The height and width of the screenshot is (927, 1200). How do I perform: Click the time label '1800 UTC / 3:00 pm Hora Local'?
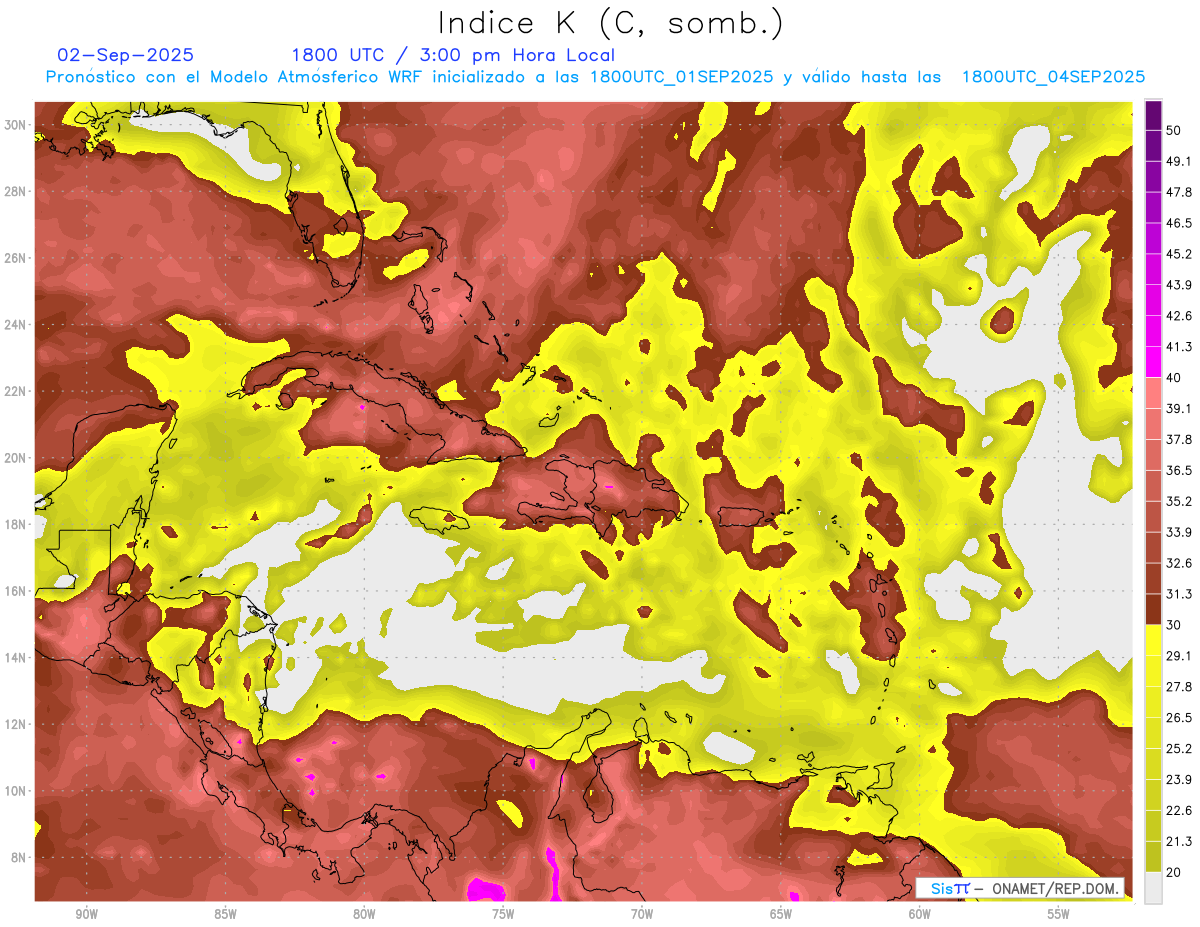(453, 55)
